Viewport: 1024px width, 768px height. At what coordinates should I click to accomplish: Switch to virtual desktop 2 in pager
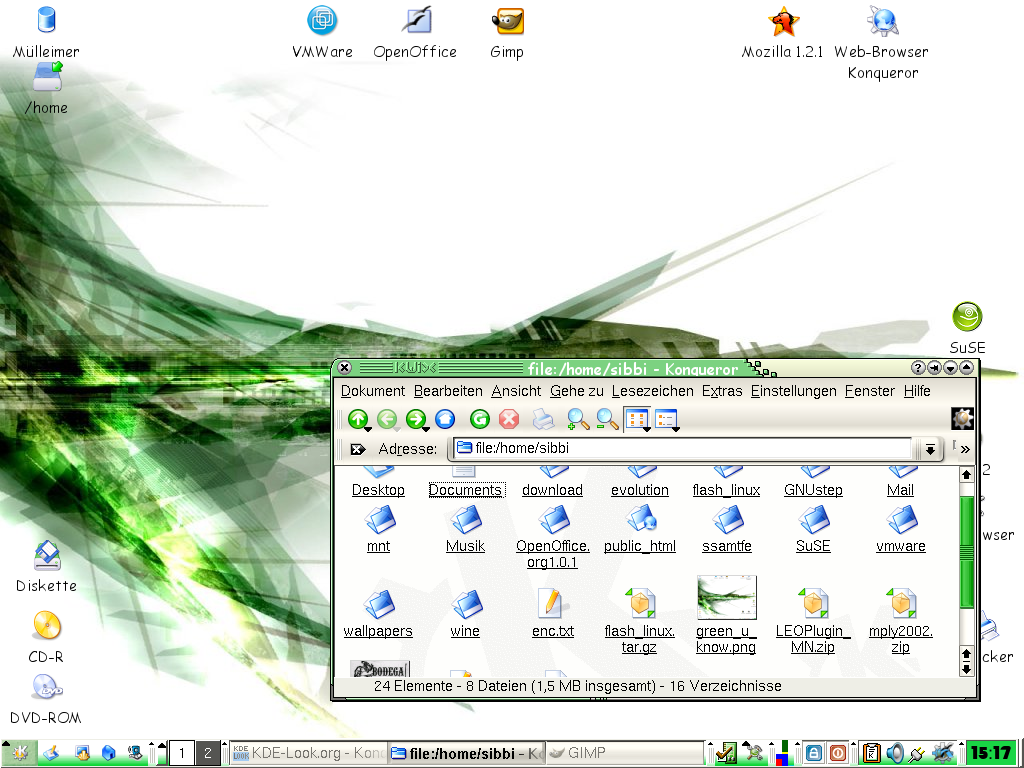tap(208, 753)
